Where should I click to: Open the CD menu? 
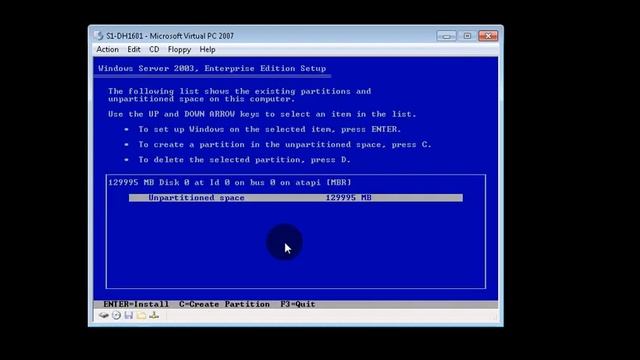tap(154, 49)
